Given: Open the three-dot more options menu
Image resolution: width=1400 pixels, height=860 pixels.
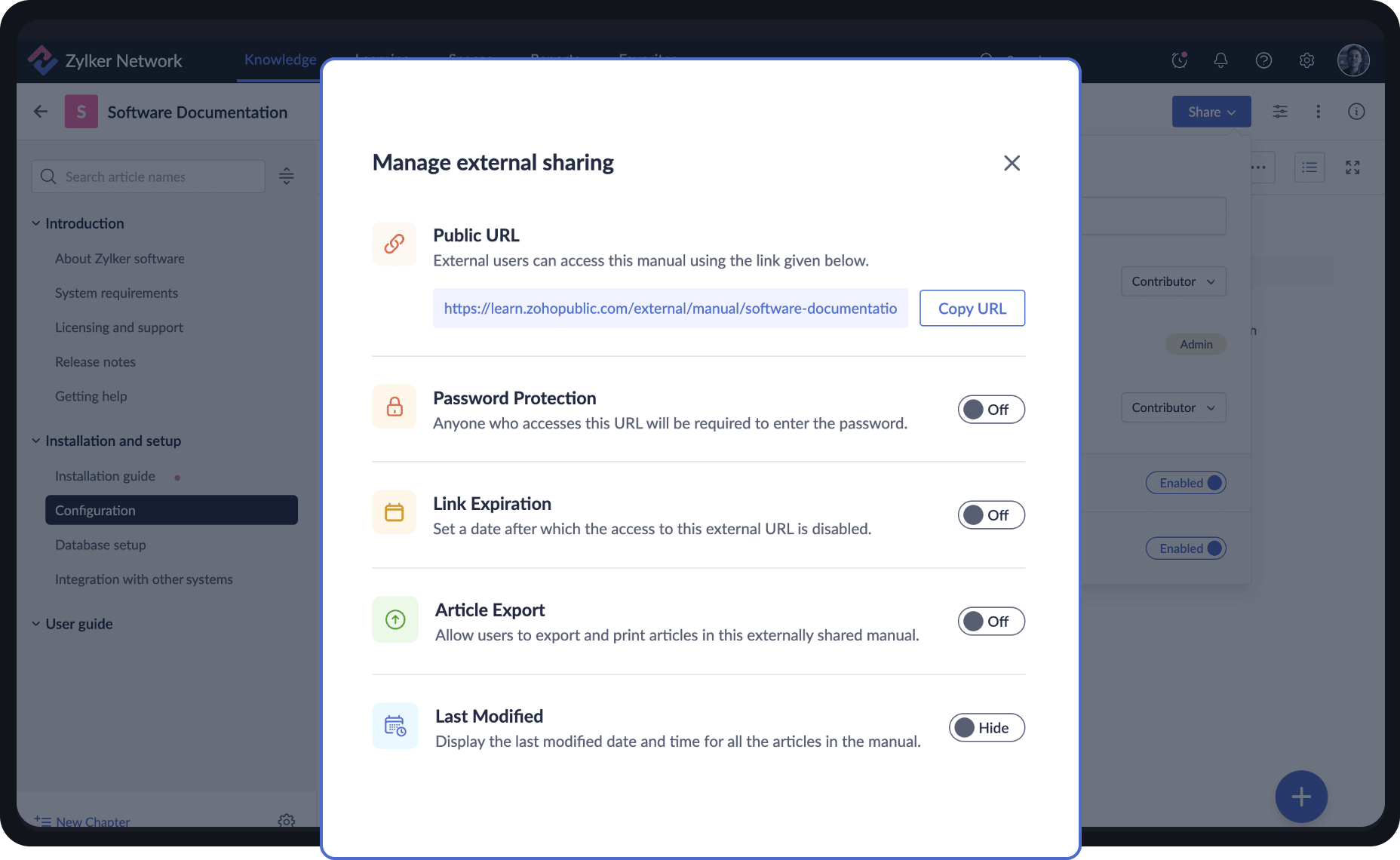Looking at the screenshot, I should [x=1318, y=111].
